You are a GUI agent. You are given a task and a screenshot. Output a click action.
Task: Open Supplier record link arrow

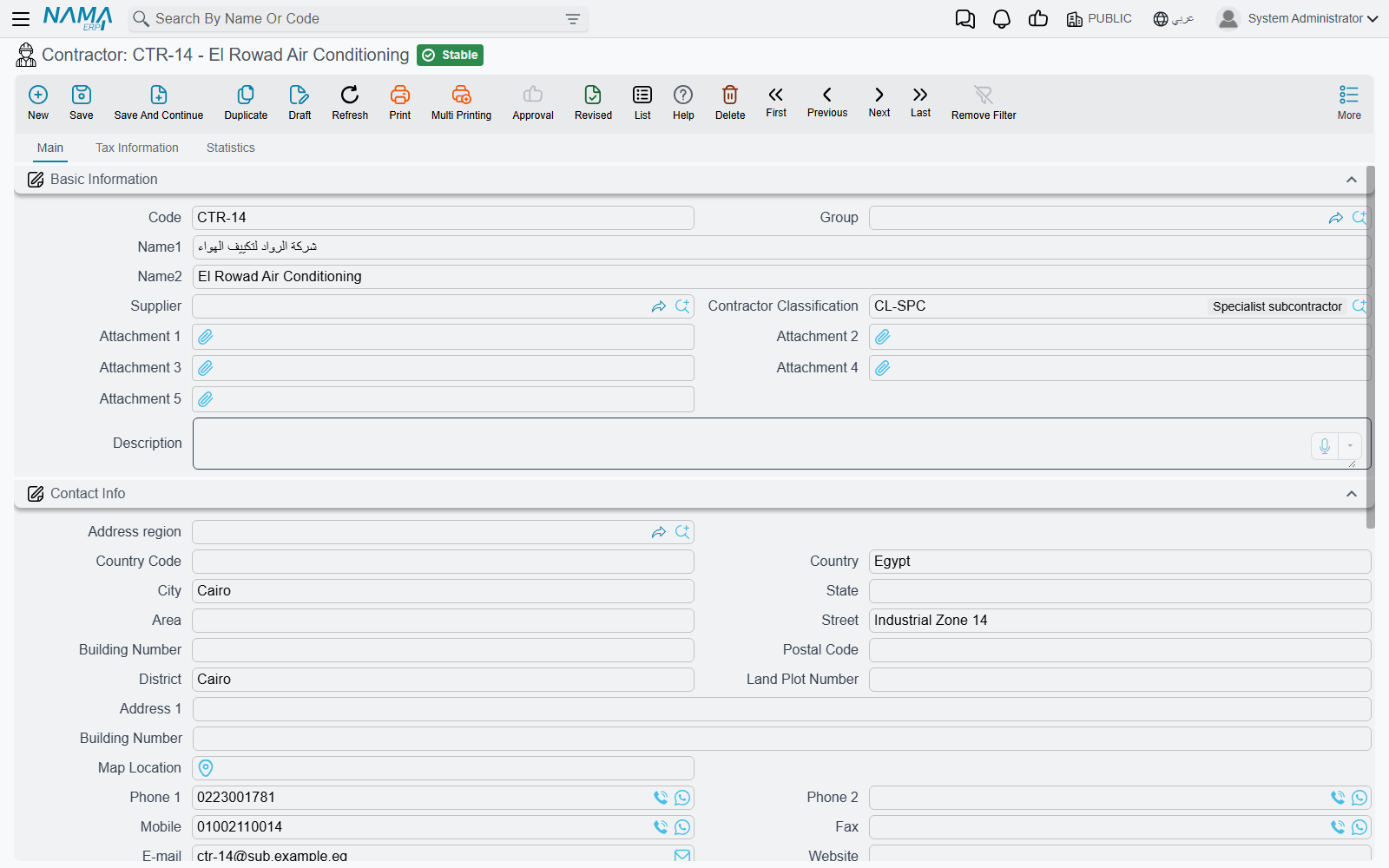click(659, 306)
